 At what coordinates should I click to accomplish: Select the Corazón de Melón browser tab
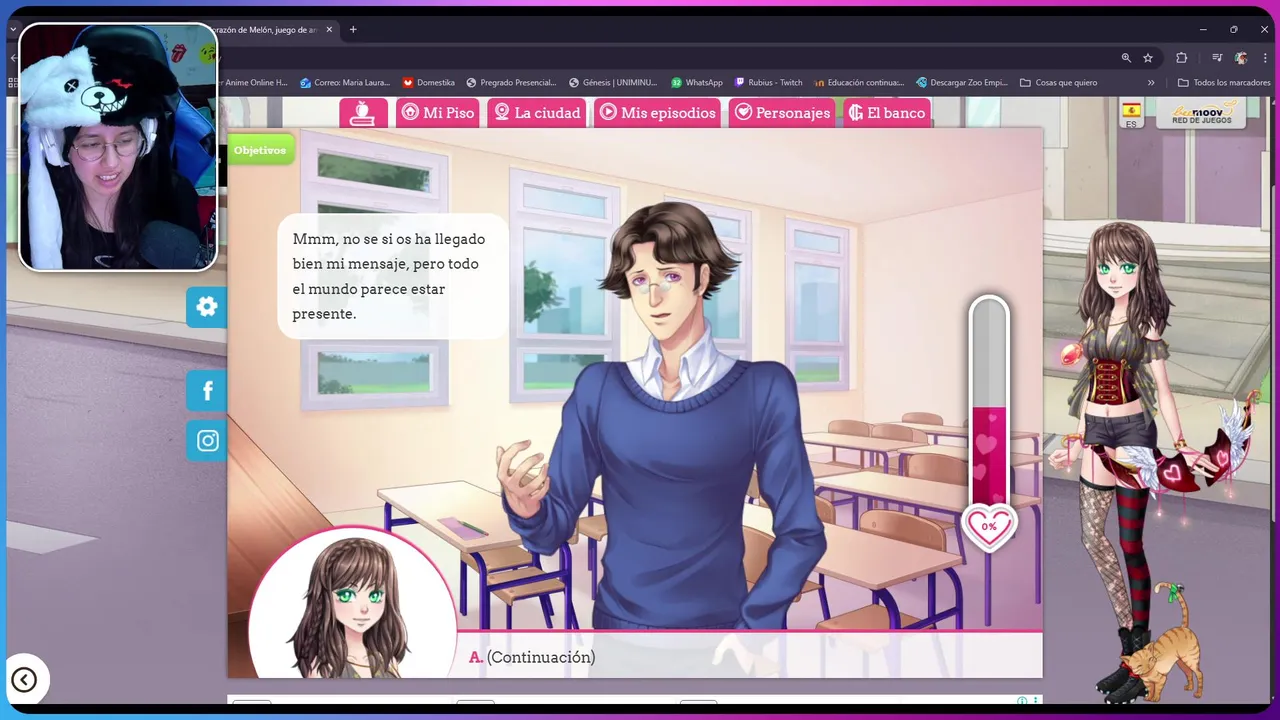point(265,30)
